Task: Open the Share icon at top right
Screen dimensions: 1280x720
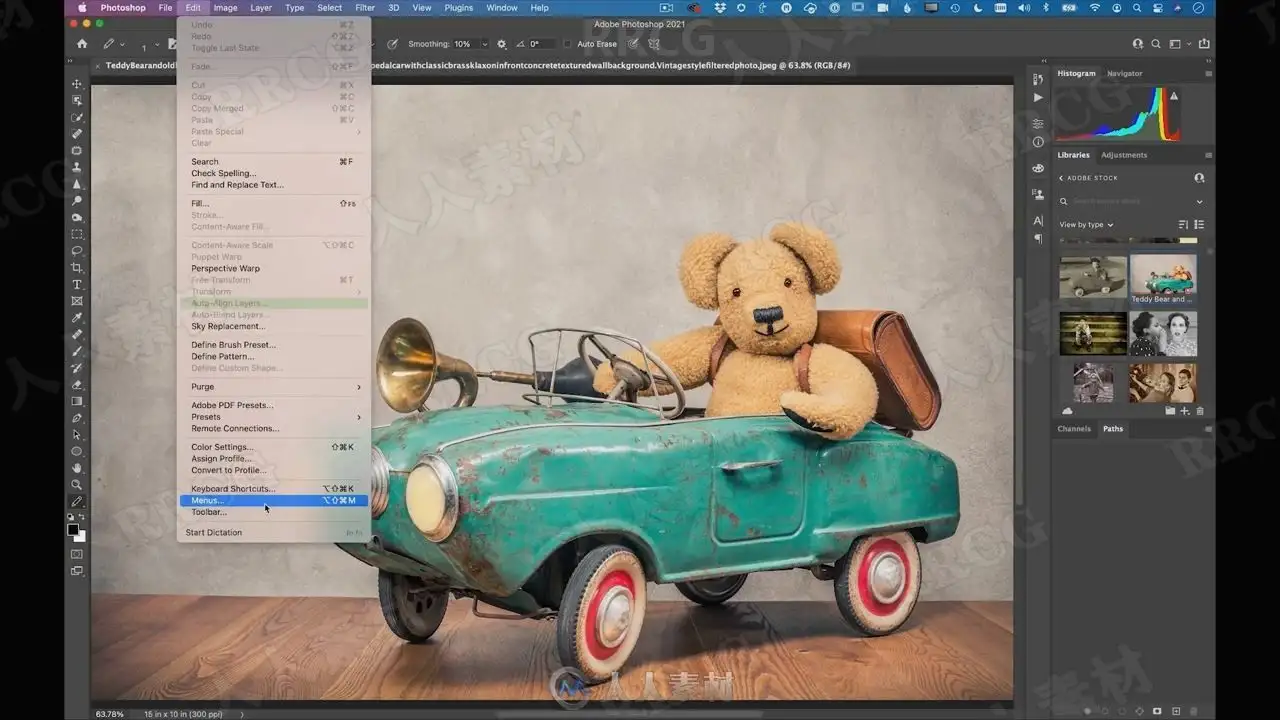Action: [1204, 44]
